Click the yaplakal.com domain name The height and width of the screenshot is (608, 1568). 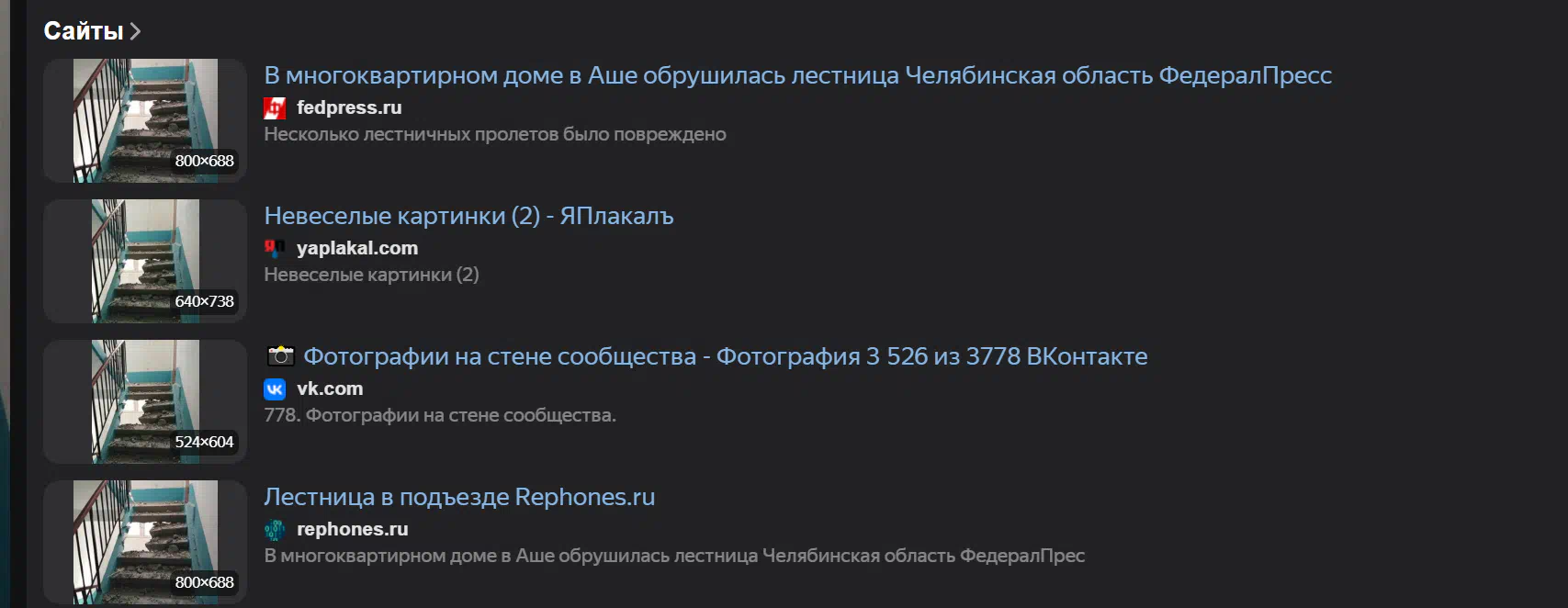pos(357,248)
